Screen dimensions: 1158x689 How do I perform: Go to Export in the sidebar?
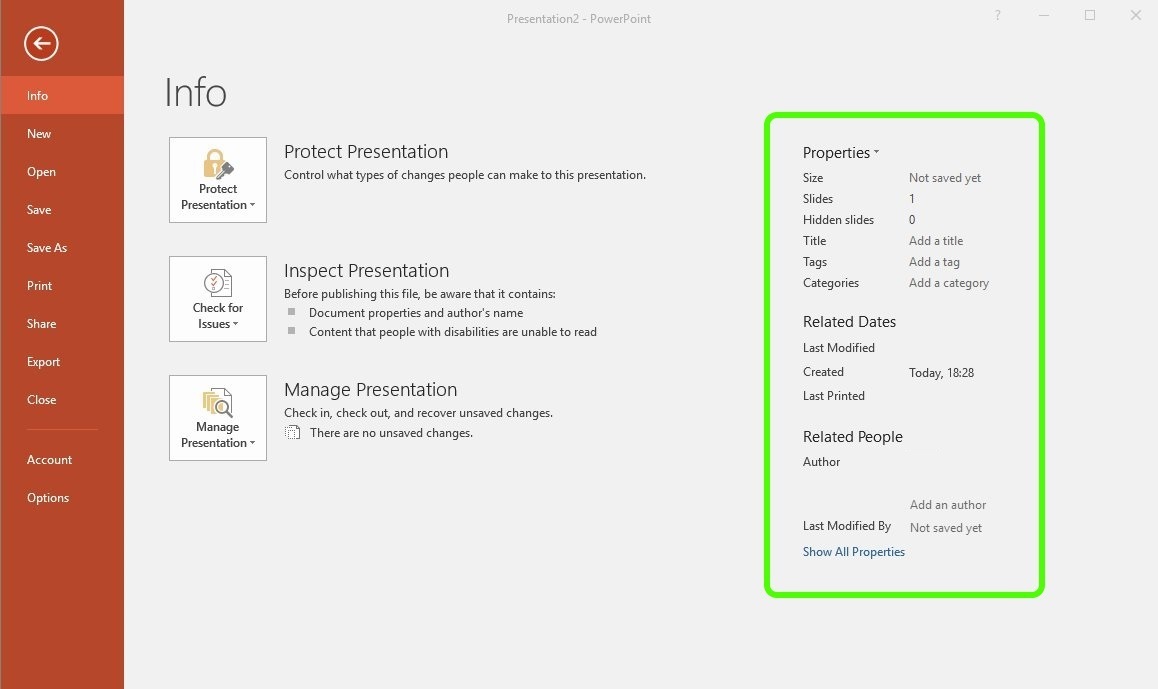click(x=44, y=362)
